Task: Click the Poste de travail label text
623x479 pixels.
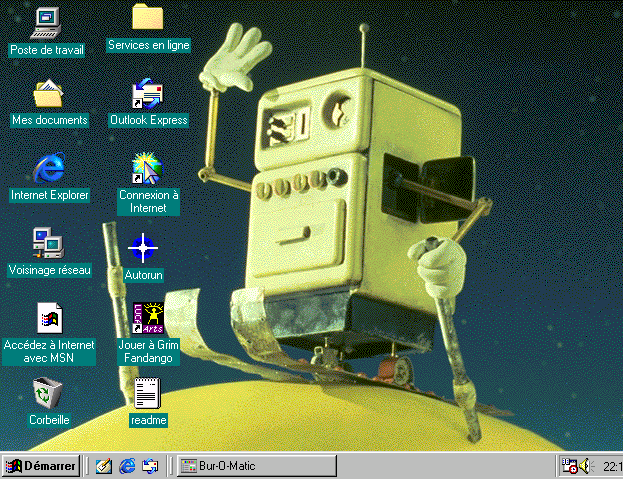Action: pyautogui.click(x=46, y=50)
